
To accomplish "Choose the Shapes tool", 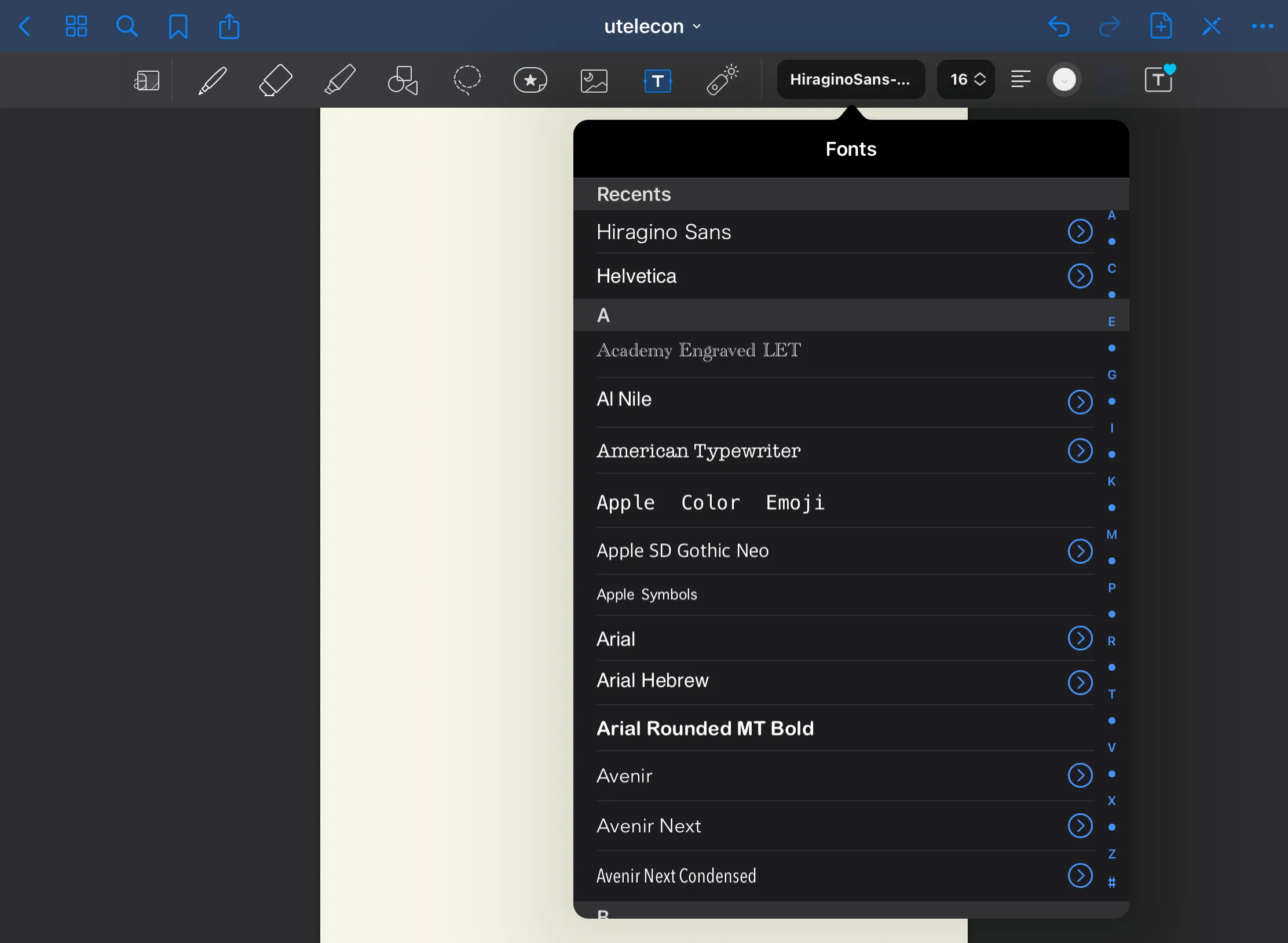I will 402,80.
